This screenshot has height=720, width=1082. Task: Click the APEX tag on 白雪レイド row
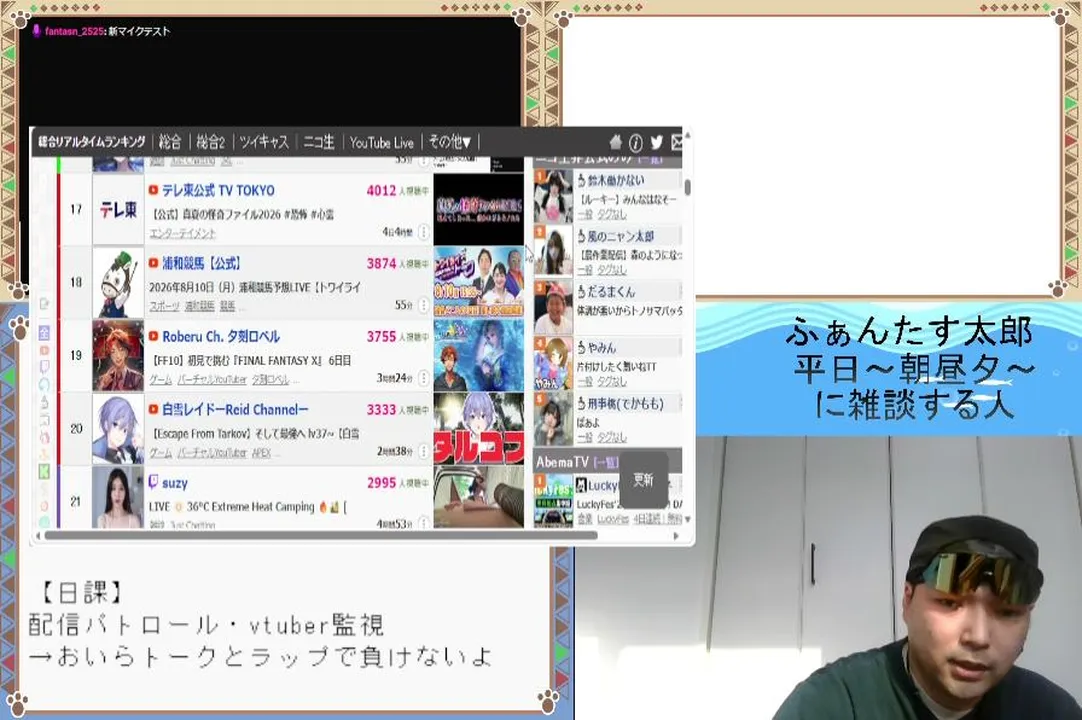click(262, 453)
